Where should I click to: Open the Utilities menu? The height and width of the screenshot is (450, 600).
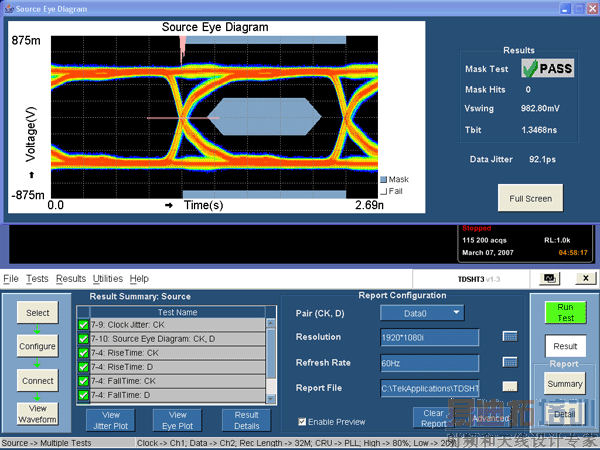(108, 278)
